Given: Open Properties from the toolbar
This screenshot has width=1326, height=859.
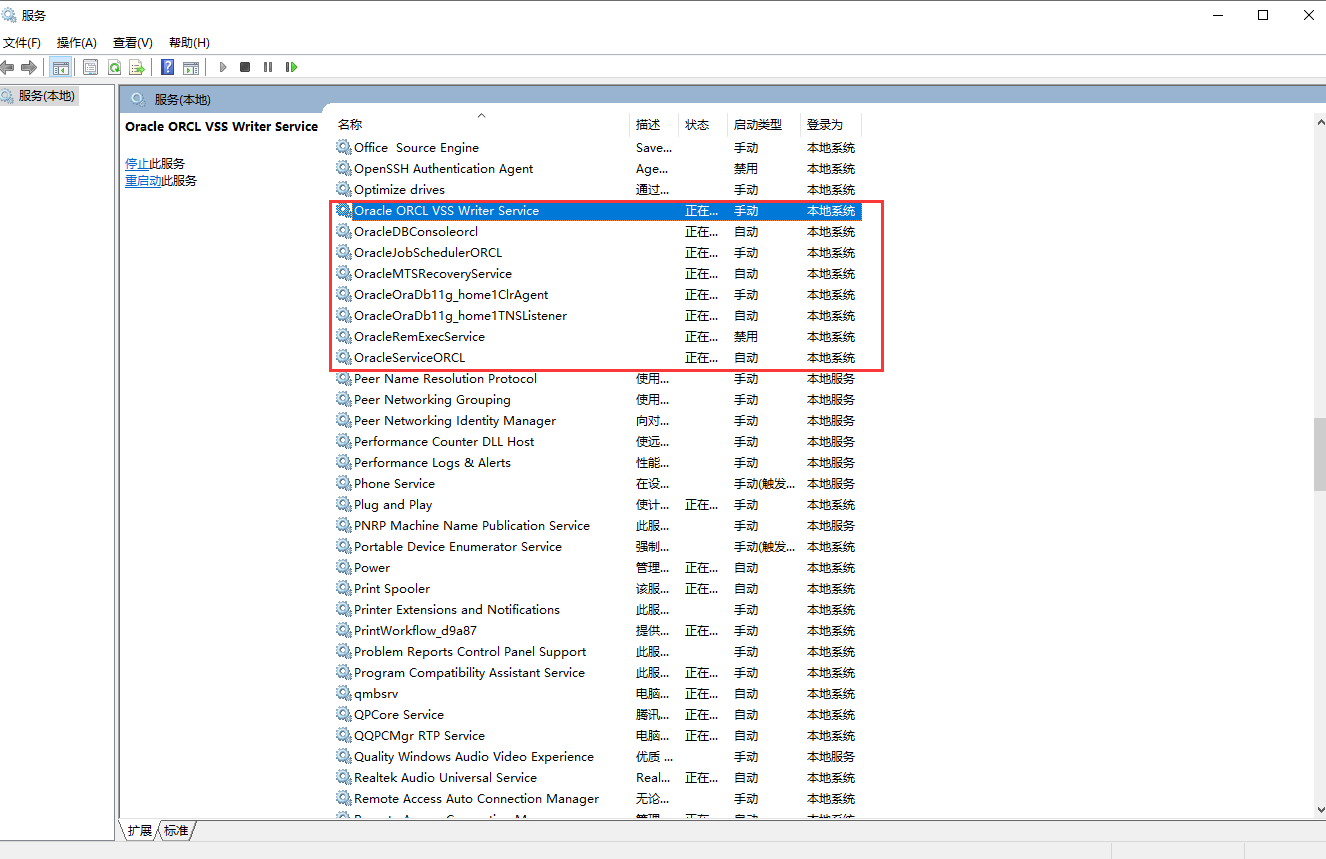Looking at the screenshot, I should (x=90, y=66).
